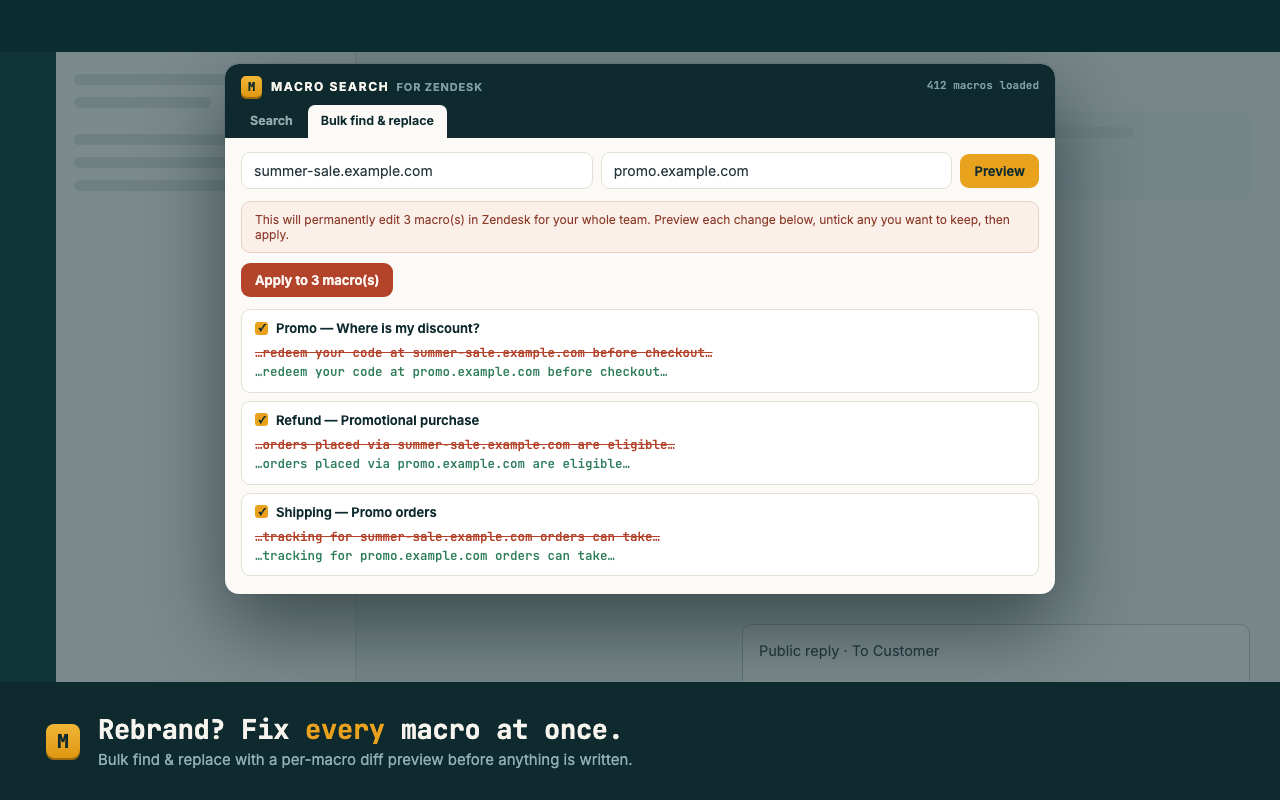The width and height of the screenshot is (1280, 800).
Task: Click 'Public reply · To Customer' in background window
Action: pyautogui.click(x=849, y=651)
